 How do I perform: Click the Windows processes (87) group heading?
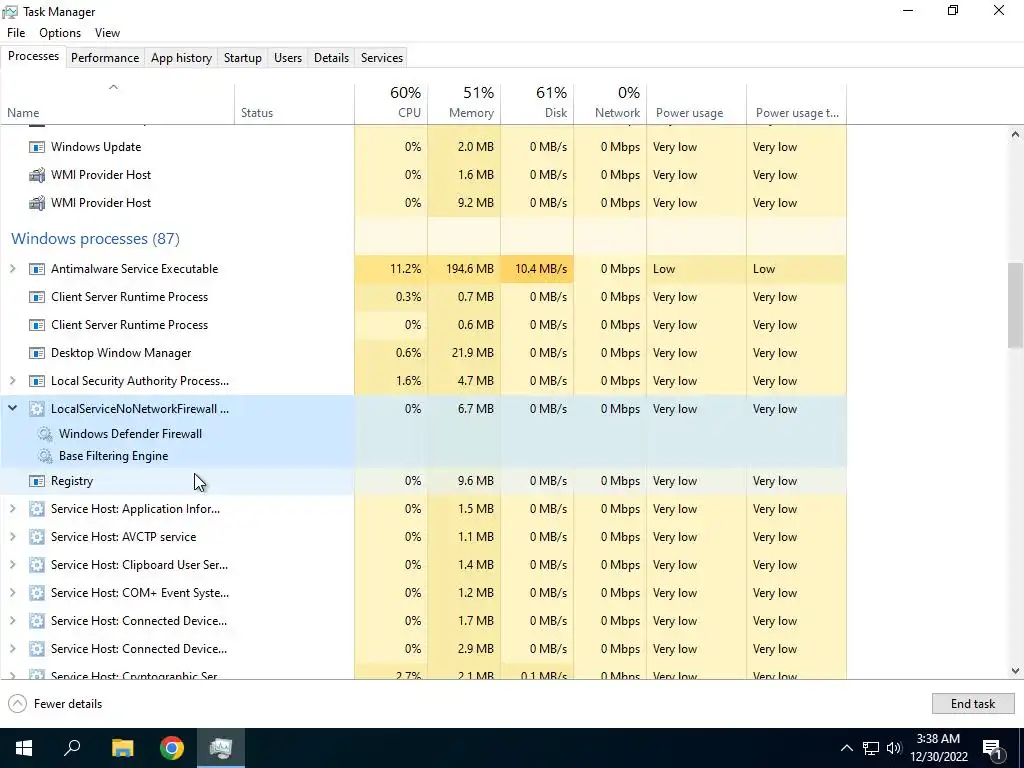click(95, 238)
